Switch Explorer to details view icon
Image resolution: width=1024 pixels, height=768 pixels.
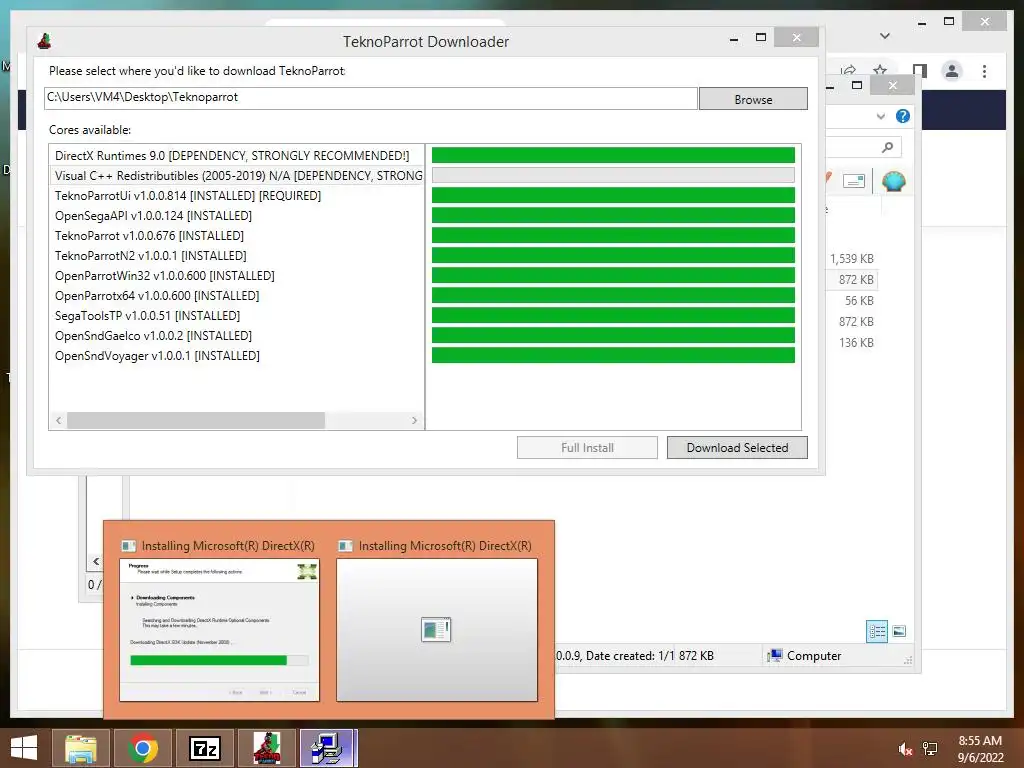877,631
